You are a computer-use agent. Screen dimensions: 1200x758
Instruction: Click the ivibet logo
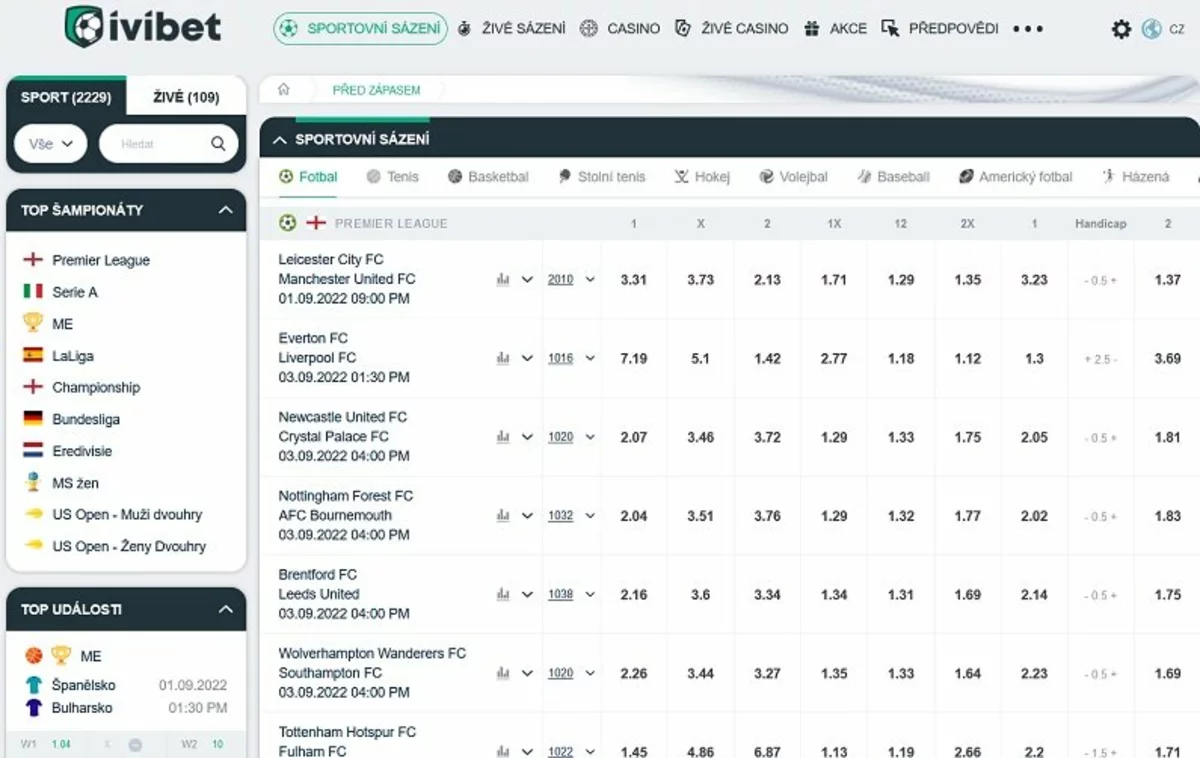click(142, 27)
